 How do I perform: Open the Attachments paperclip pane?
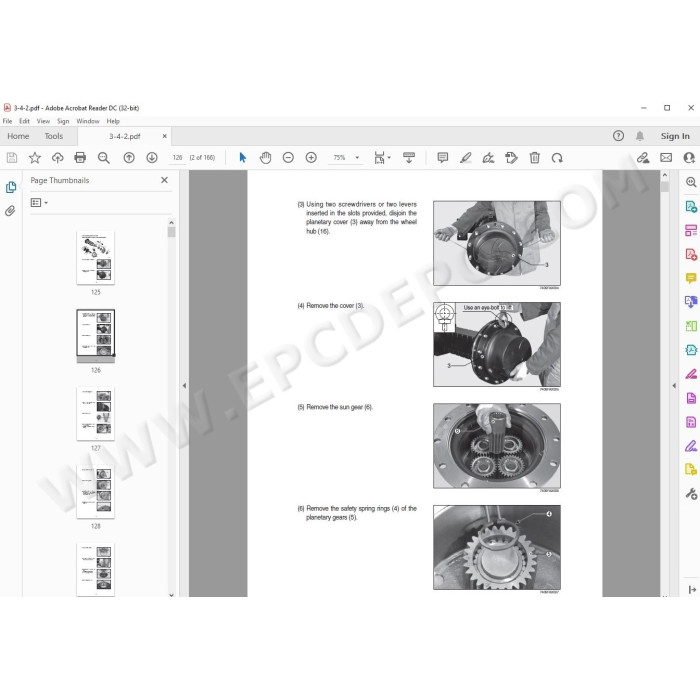(x=10, y=211)
